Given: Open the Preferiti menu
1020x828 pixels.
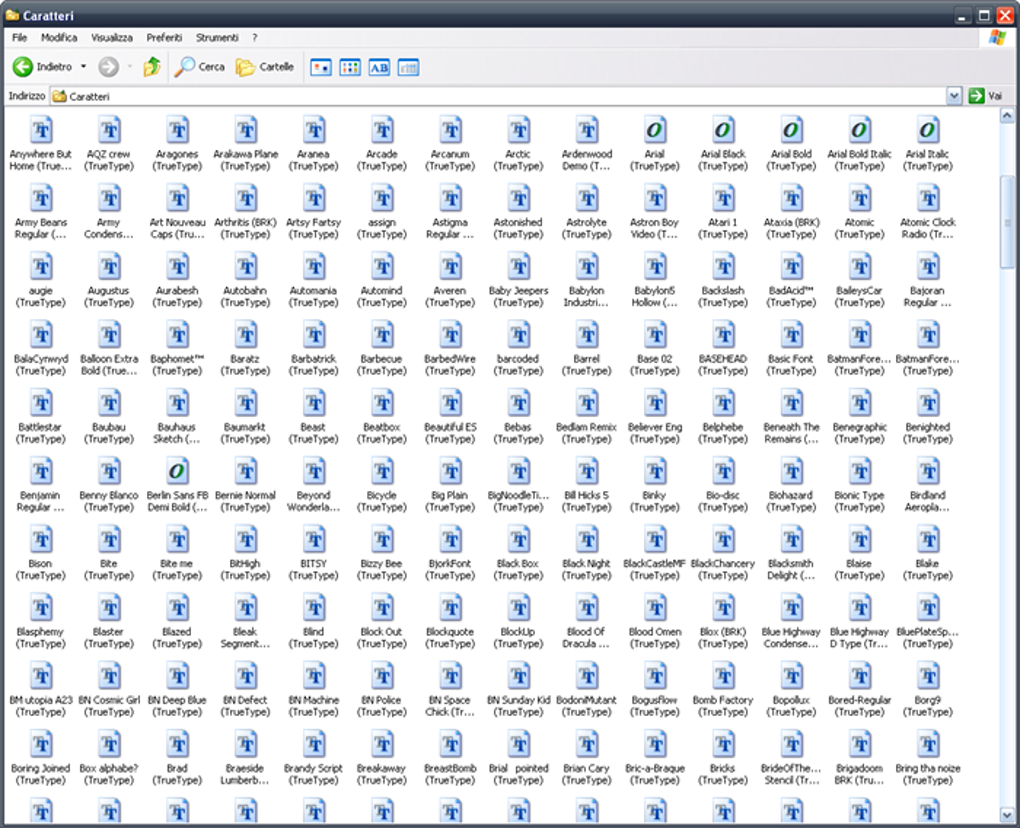Looking at the screenshot, I should click(x=164, y=38).
